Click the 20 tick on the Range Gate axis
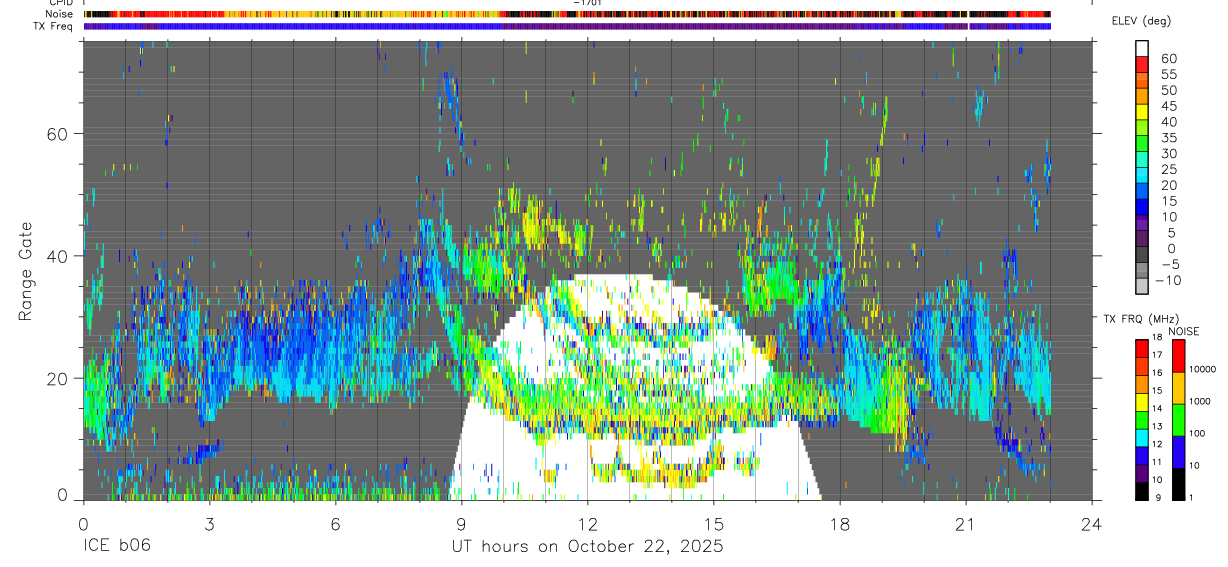The image size is (1228, 567). 56,378
